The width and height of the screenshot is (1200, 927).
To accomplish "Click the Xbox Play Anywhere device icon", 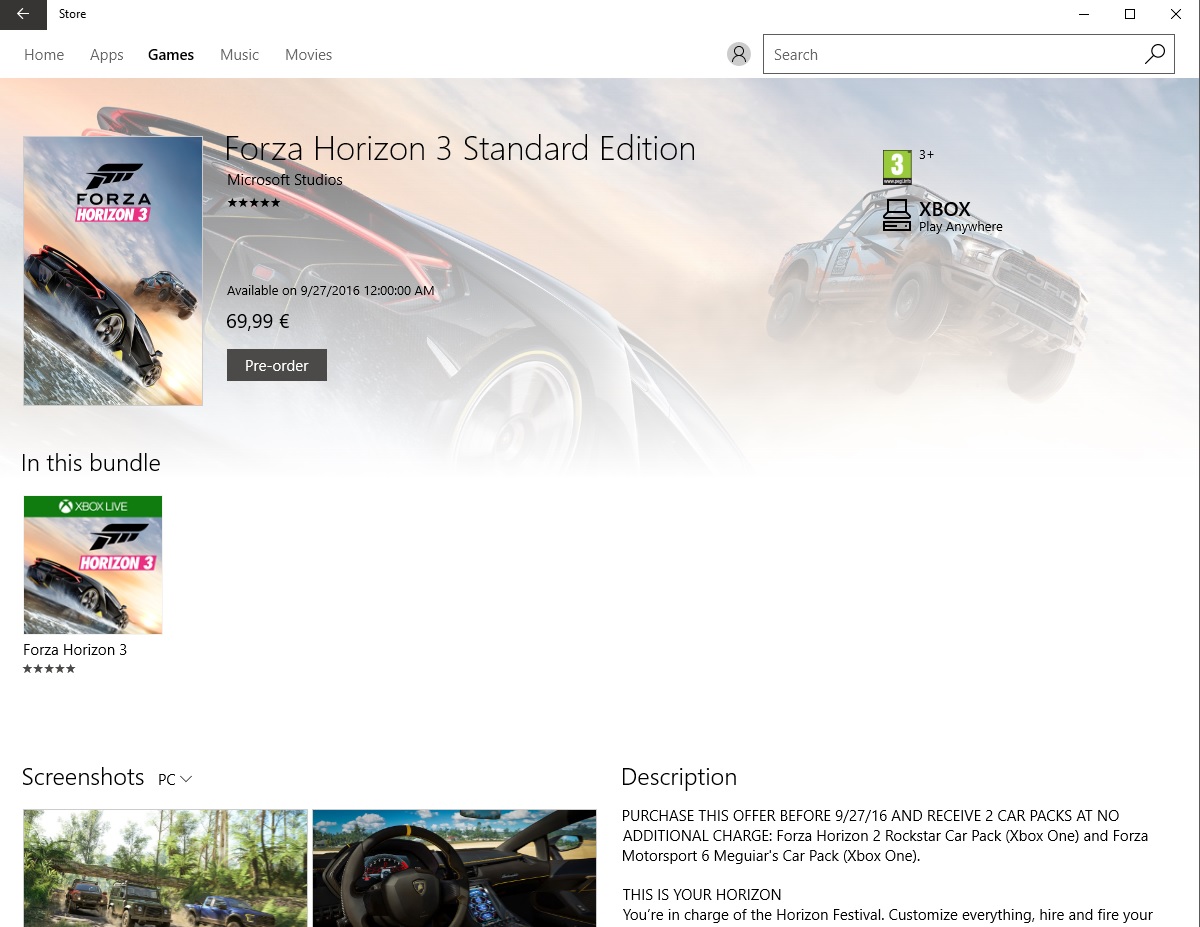I will tap(897, 216).
